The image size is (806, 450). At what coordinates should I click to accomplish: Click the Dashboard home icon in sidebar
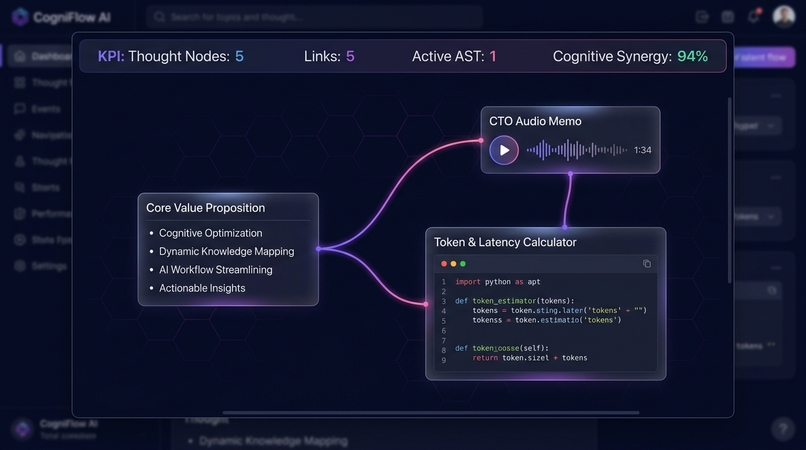(20, 56)
